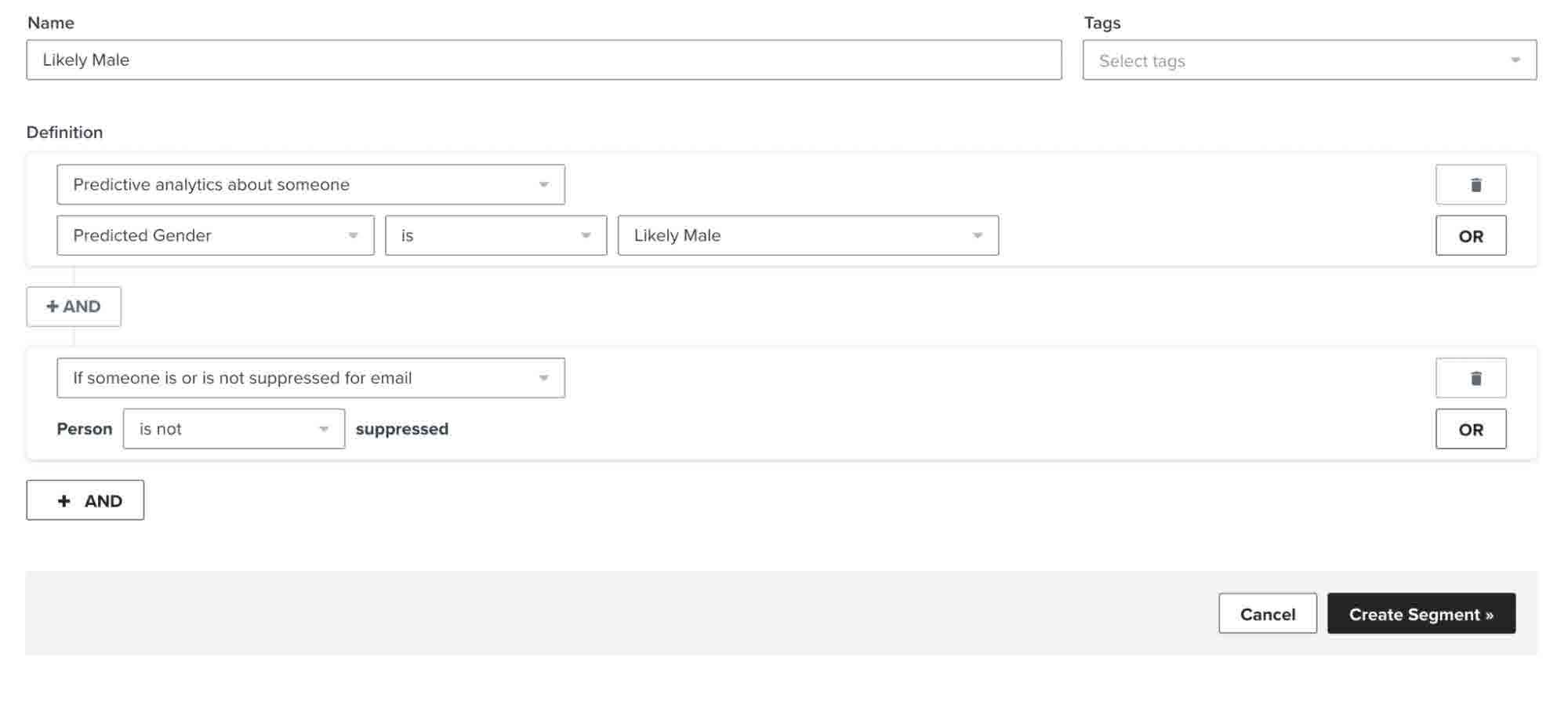Click the arrow of the Likely Male value selector
The image size is (1568, 723).
[x=977, y=236]
